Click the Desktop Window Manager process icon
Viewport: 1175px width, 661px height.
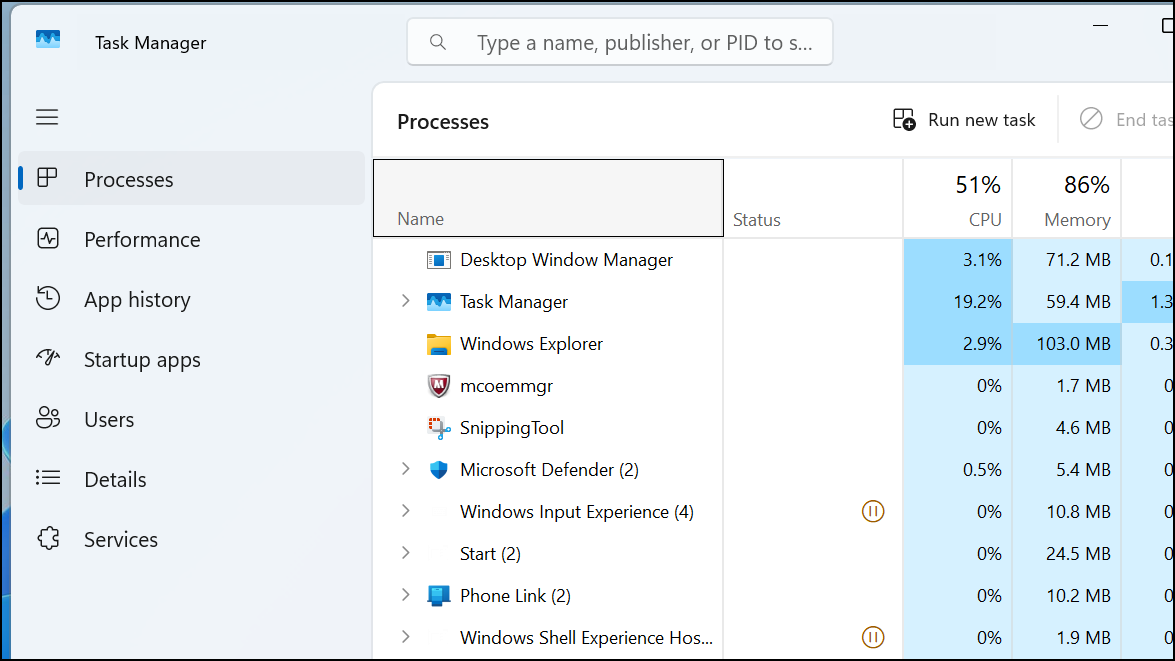[438, 260]
